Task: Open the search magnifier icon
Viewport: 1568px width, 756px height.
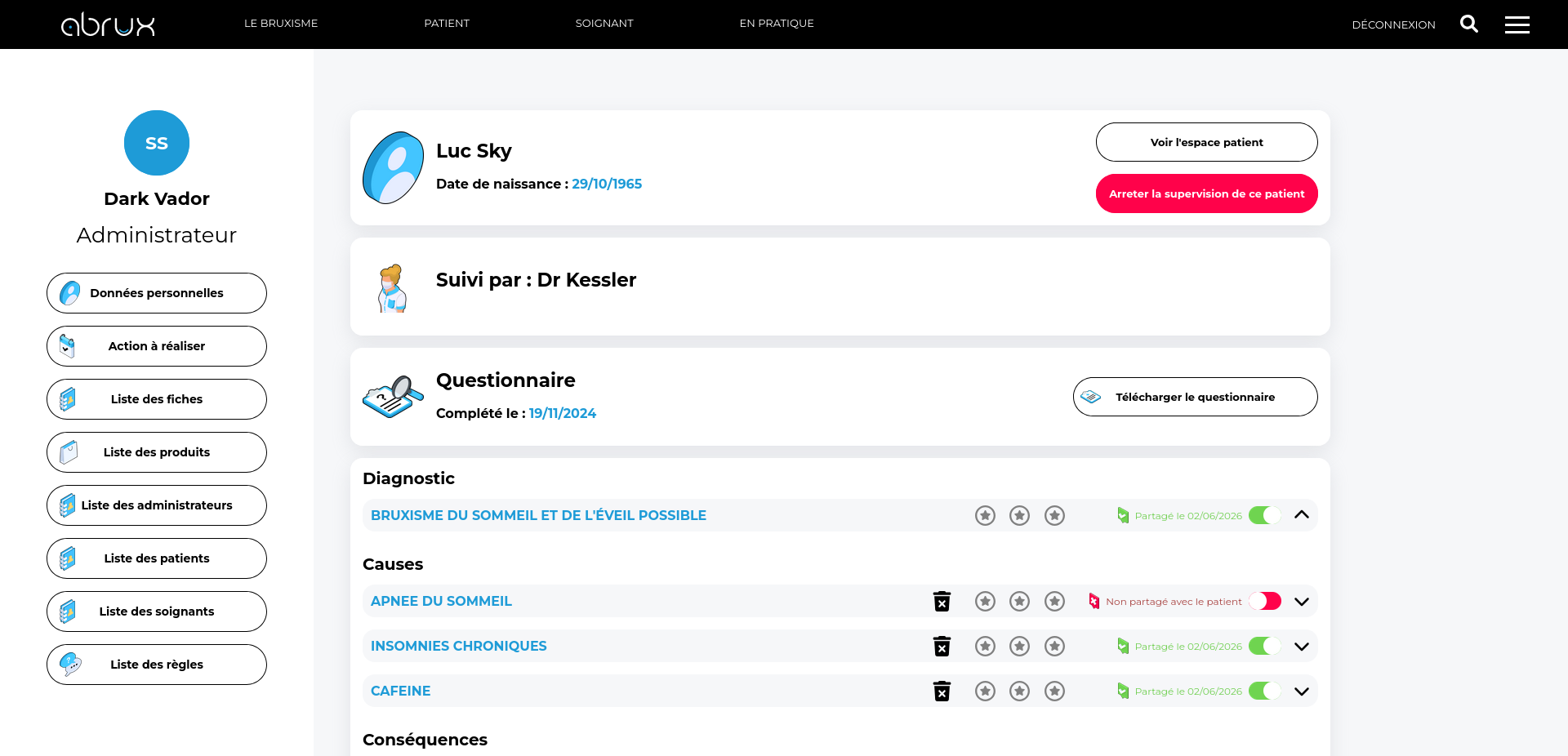Action: (1469, 24)
